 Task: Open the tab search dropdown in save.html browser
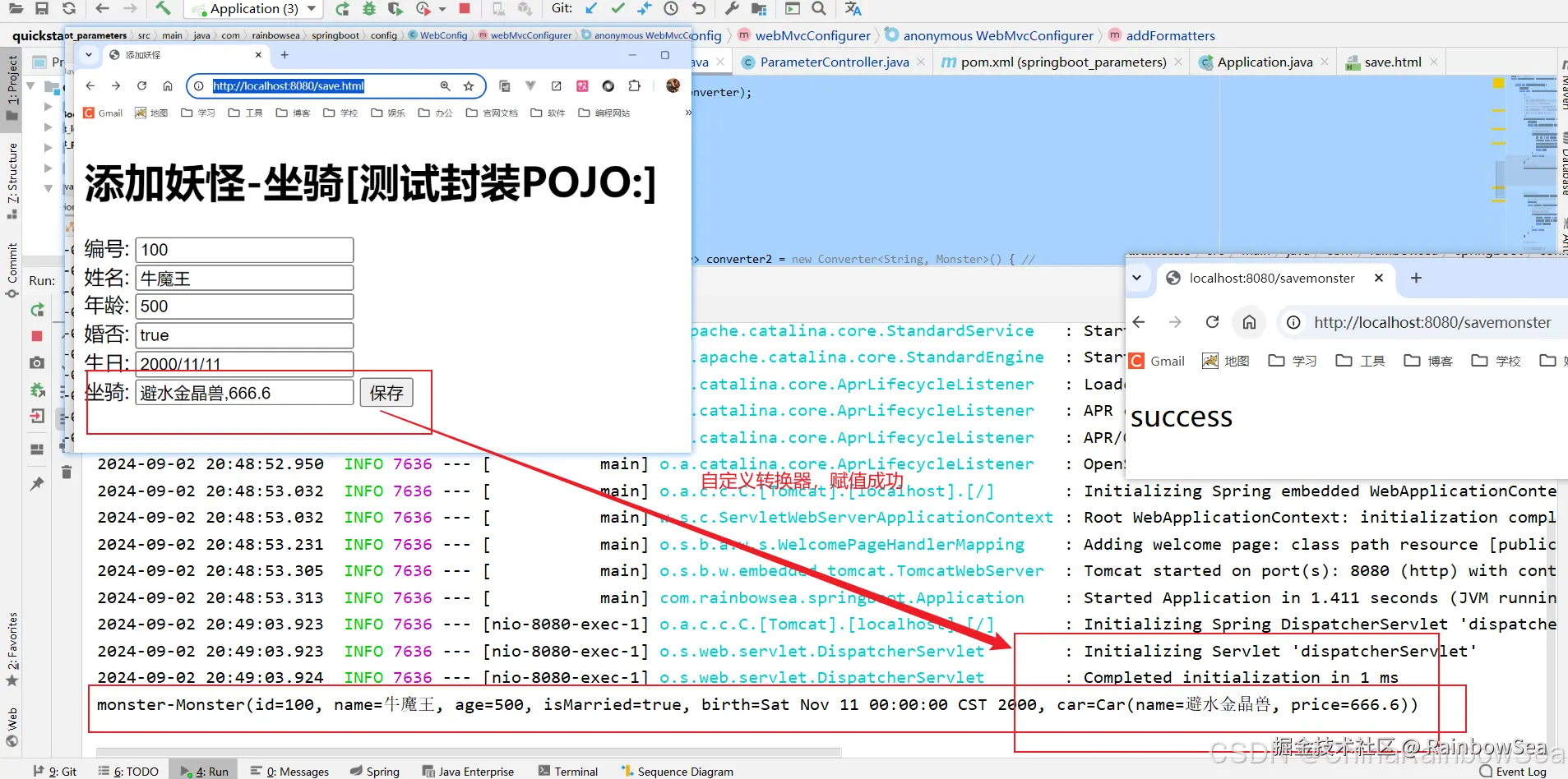coord(89,55)
